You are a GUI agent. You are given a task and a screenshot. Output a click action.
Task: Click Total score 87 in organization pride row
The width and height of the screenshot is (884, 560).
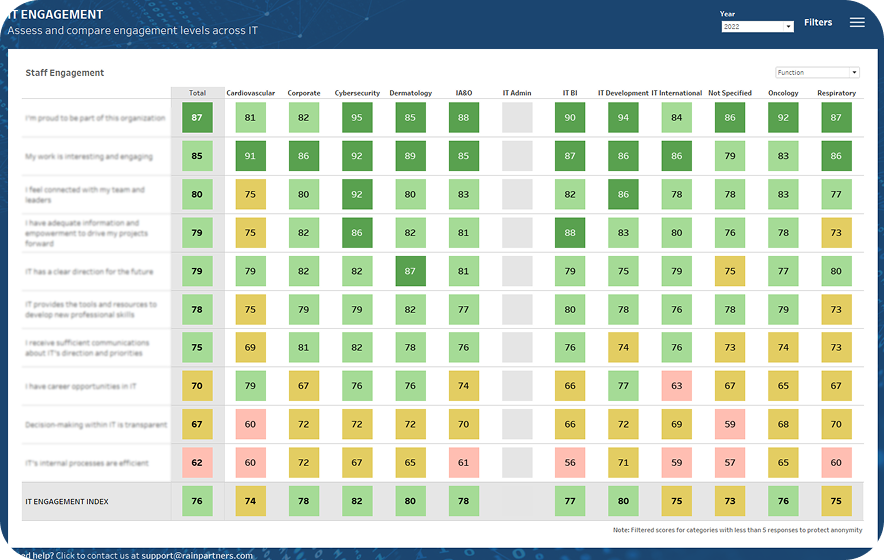(197, 118)
